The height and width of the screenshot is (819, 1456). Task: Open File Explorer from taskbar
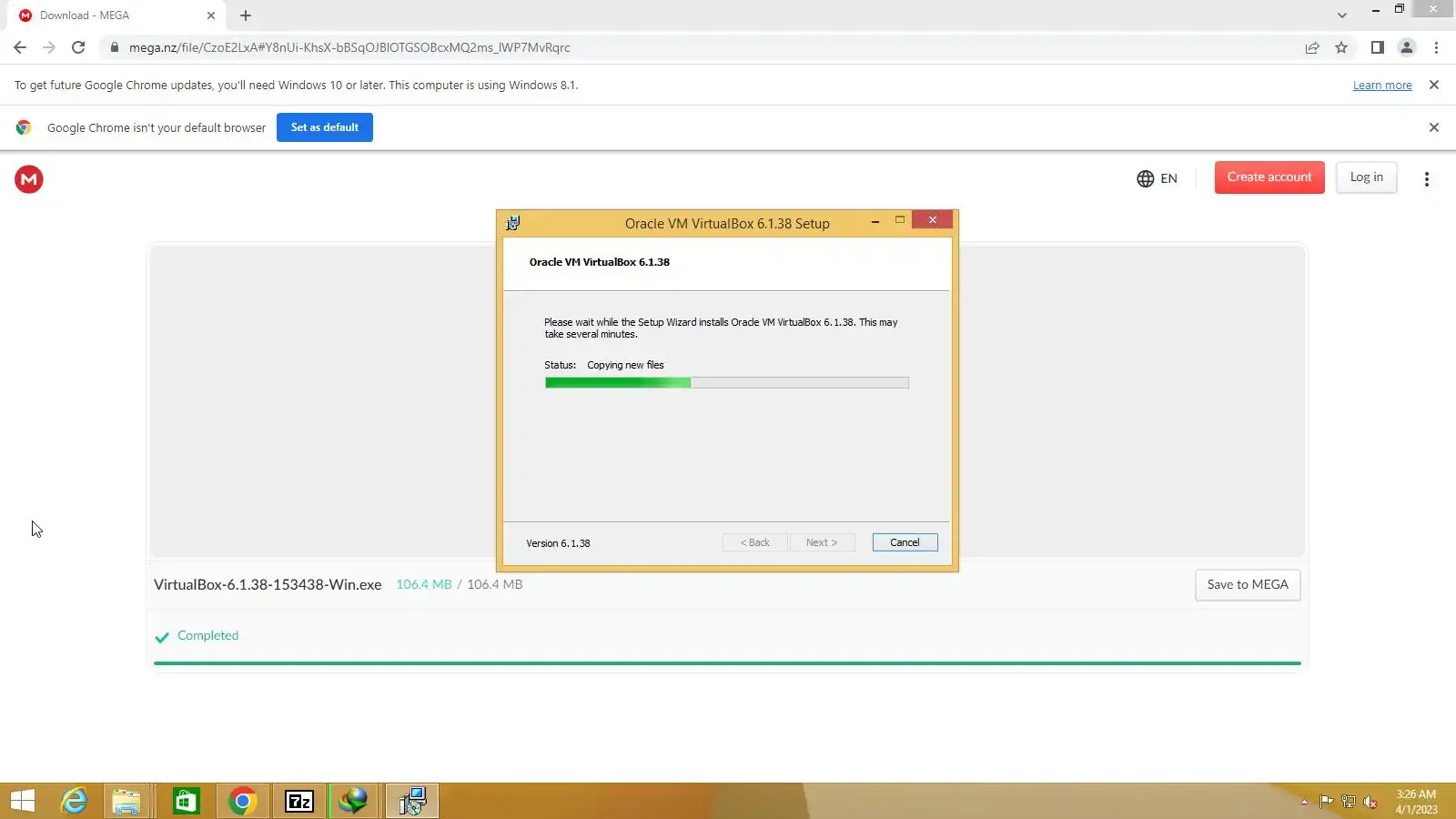click(x=126, y=801)
